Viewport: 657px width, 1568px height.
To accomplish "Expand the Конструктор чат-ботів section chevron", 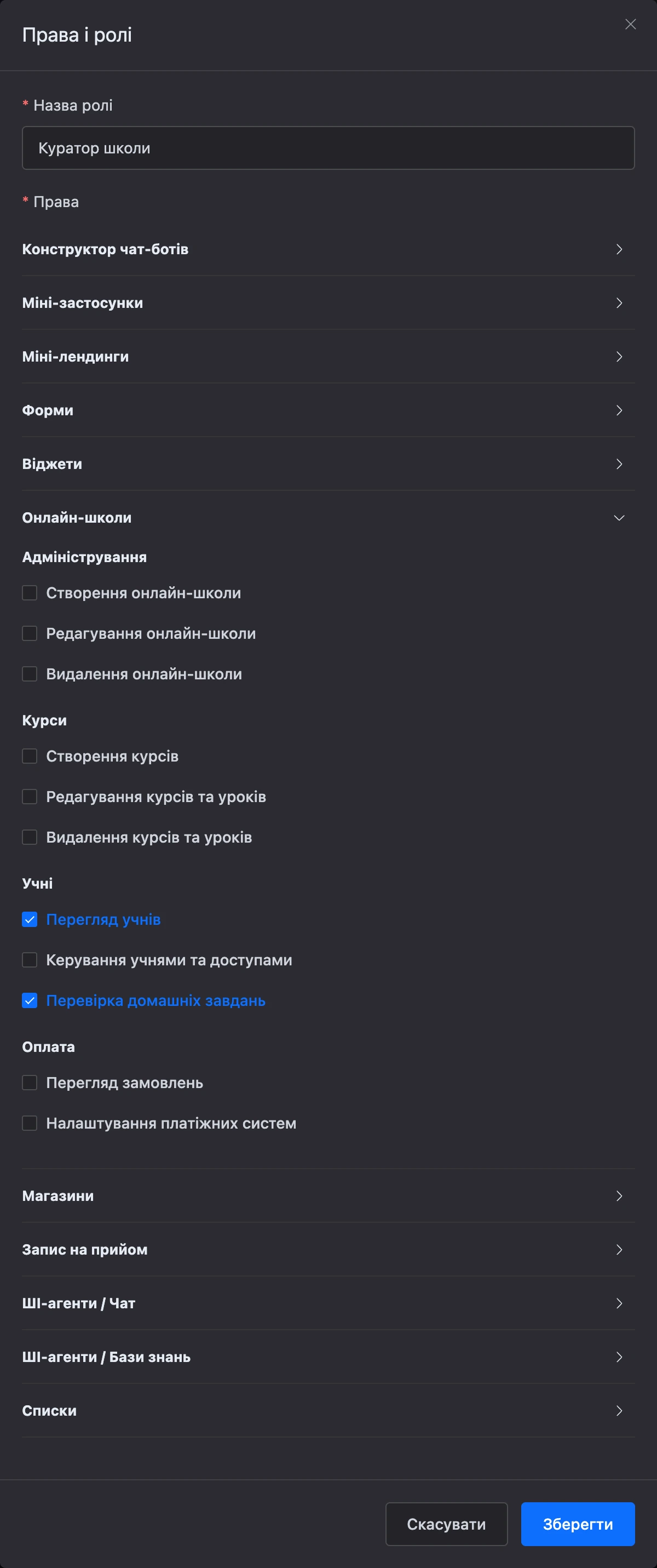I will coord(619,249).
